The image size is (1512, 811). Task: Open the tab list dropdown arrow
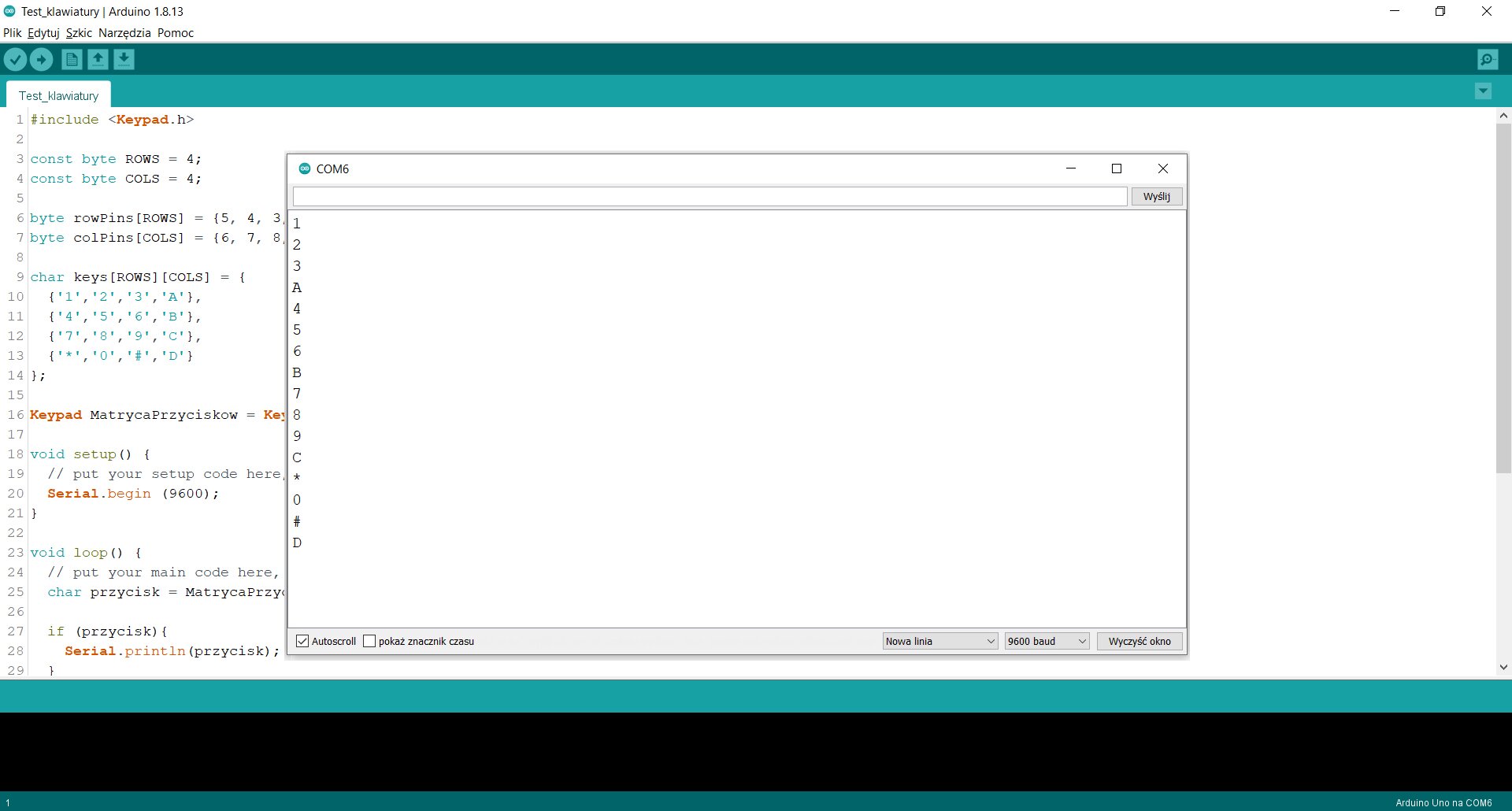tap(1483, 91)
